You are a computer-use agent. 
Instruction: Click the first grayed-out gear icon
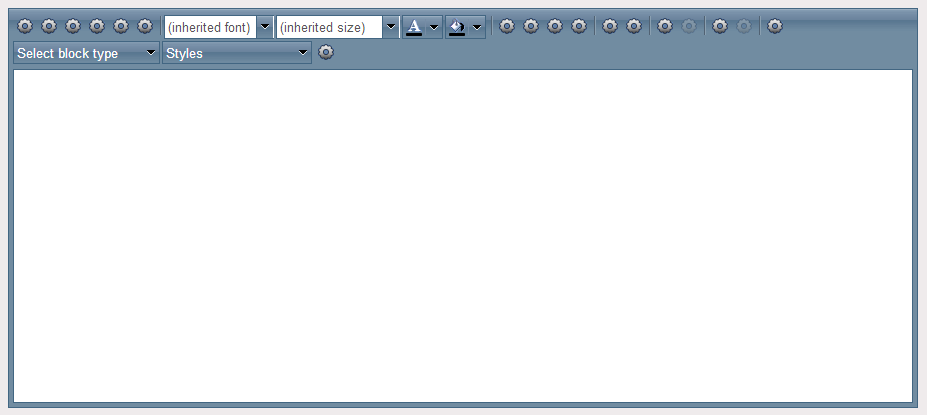[x=689, y=26]
